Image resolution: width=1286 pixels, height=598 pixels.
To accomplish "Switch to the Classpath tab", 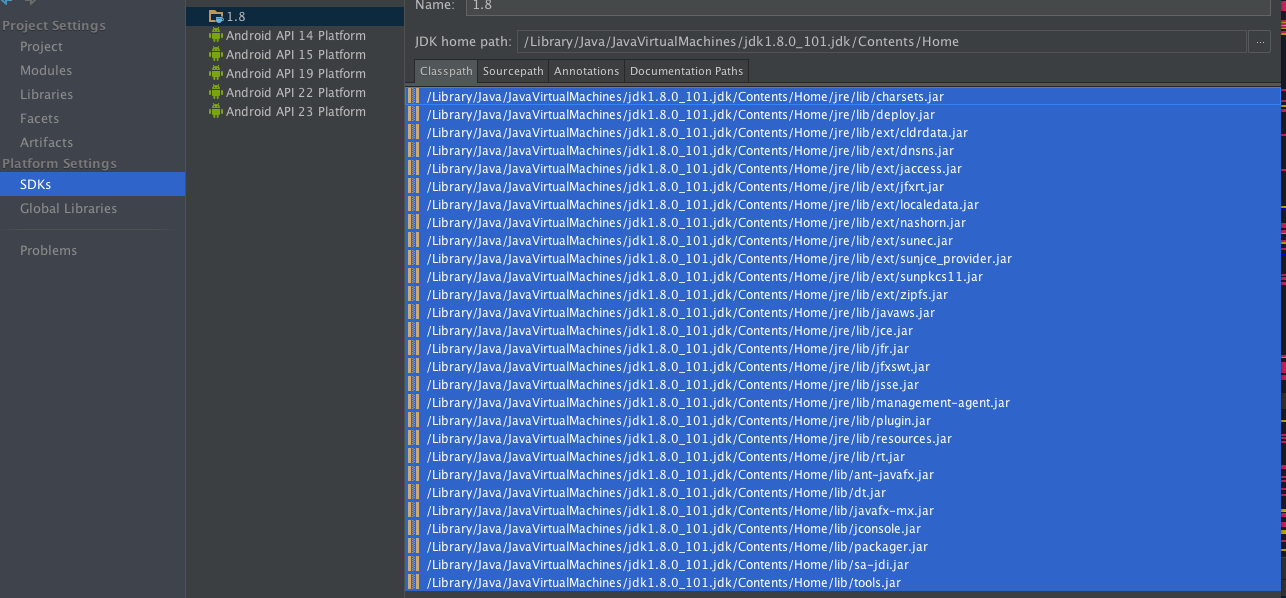I will point(446,71).
